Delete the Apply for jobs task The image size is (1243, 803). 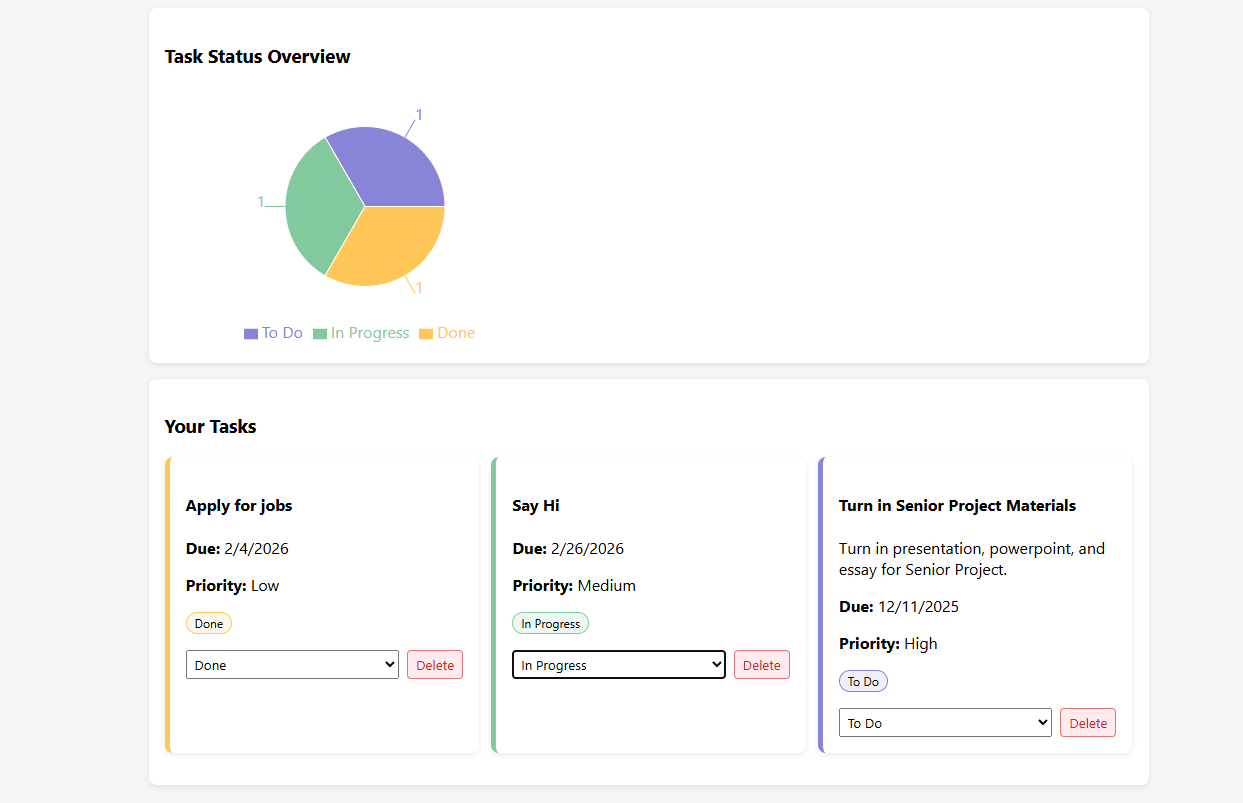435,665
